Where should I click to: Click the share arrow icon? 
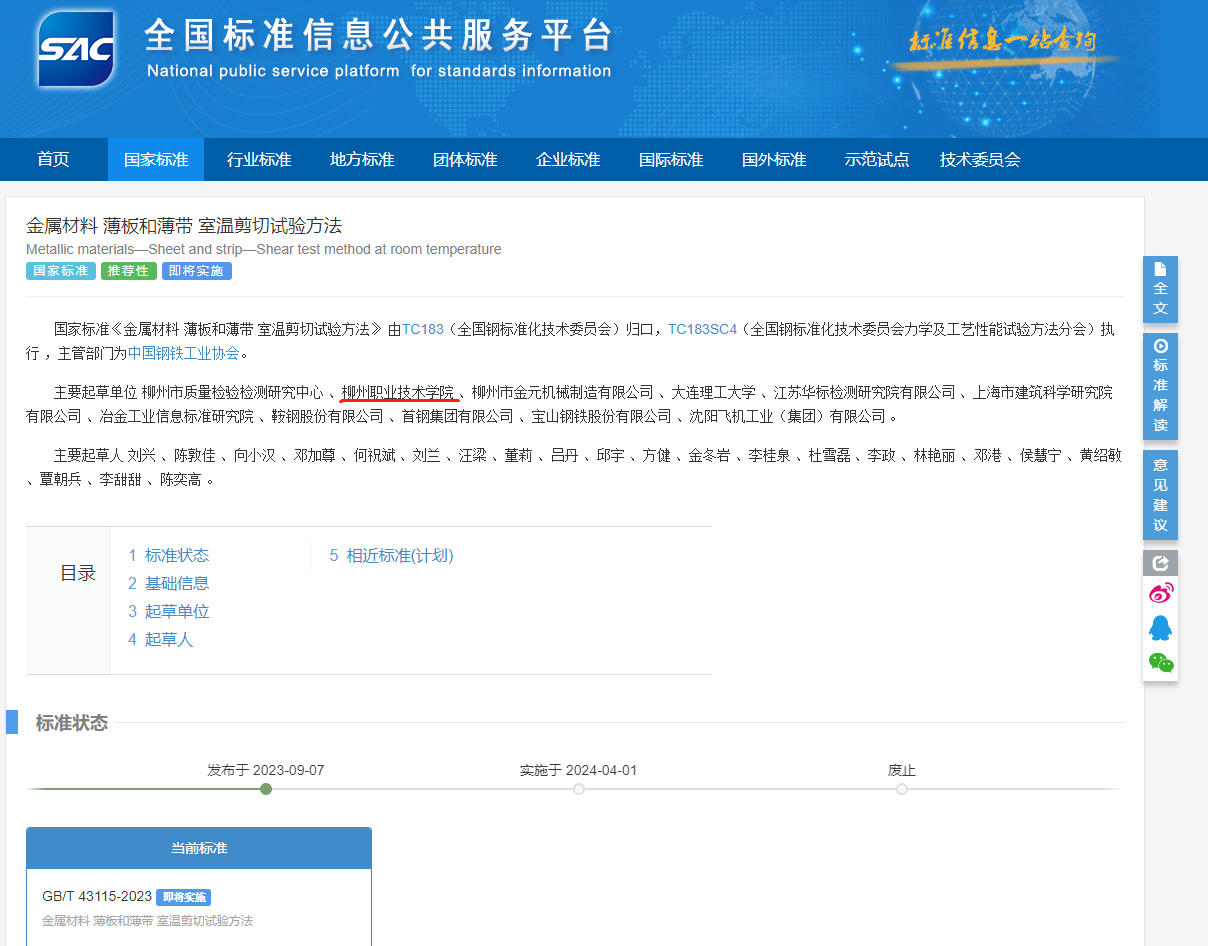(1160, 563)
